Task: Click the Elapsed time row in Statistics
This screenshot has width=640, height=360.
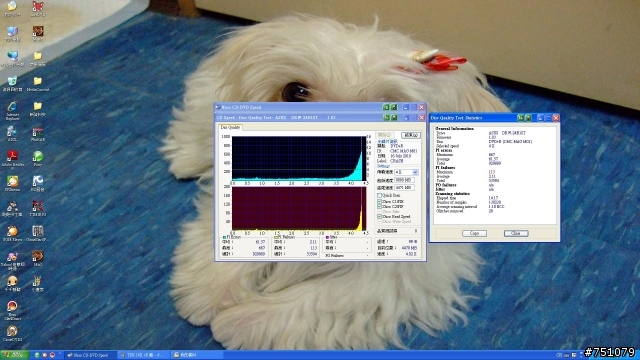Action: (467, 198)
